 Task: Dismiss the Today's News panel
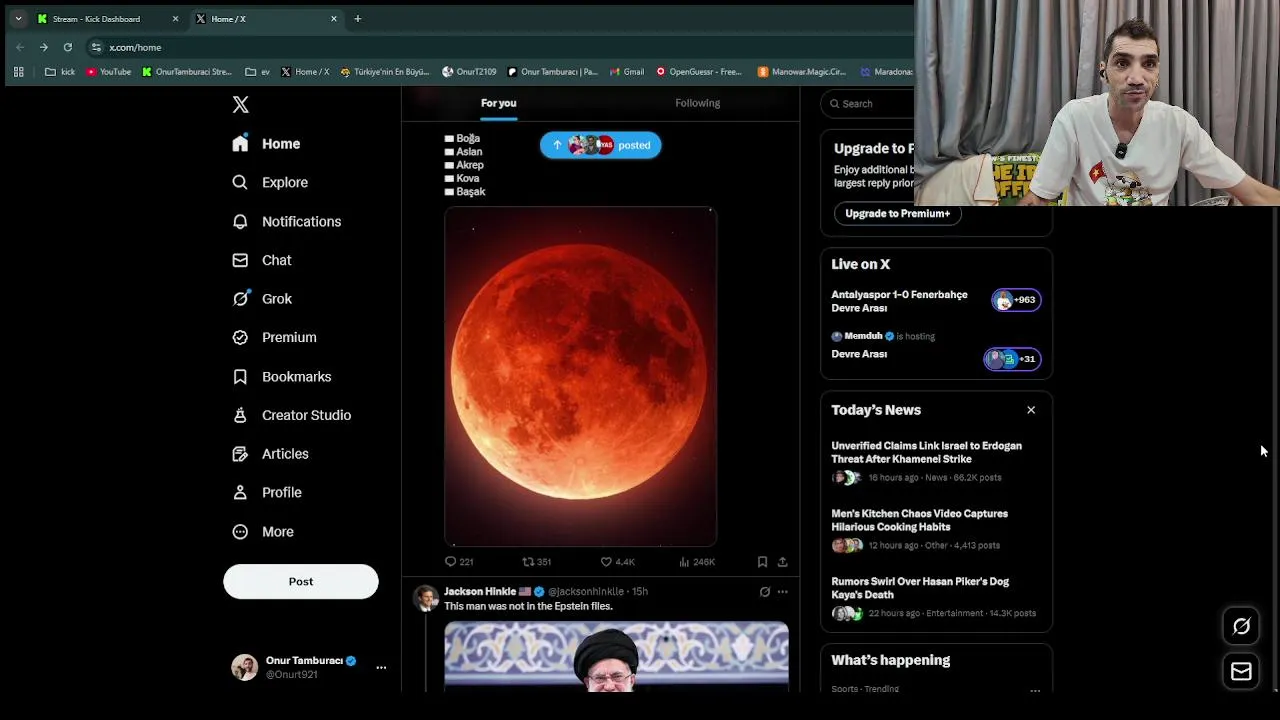(1031, 410)
